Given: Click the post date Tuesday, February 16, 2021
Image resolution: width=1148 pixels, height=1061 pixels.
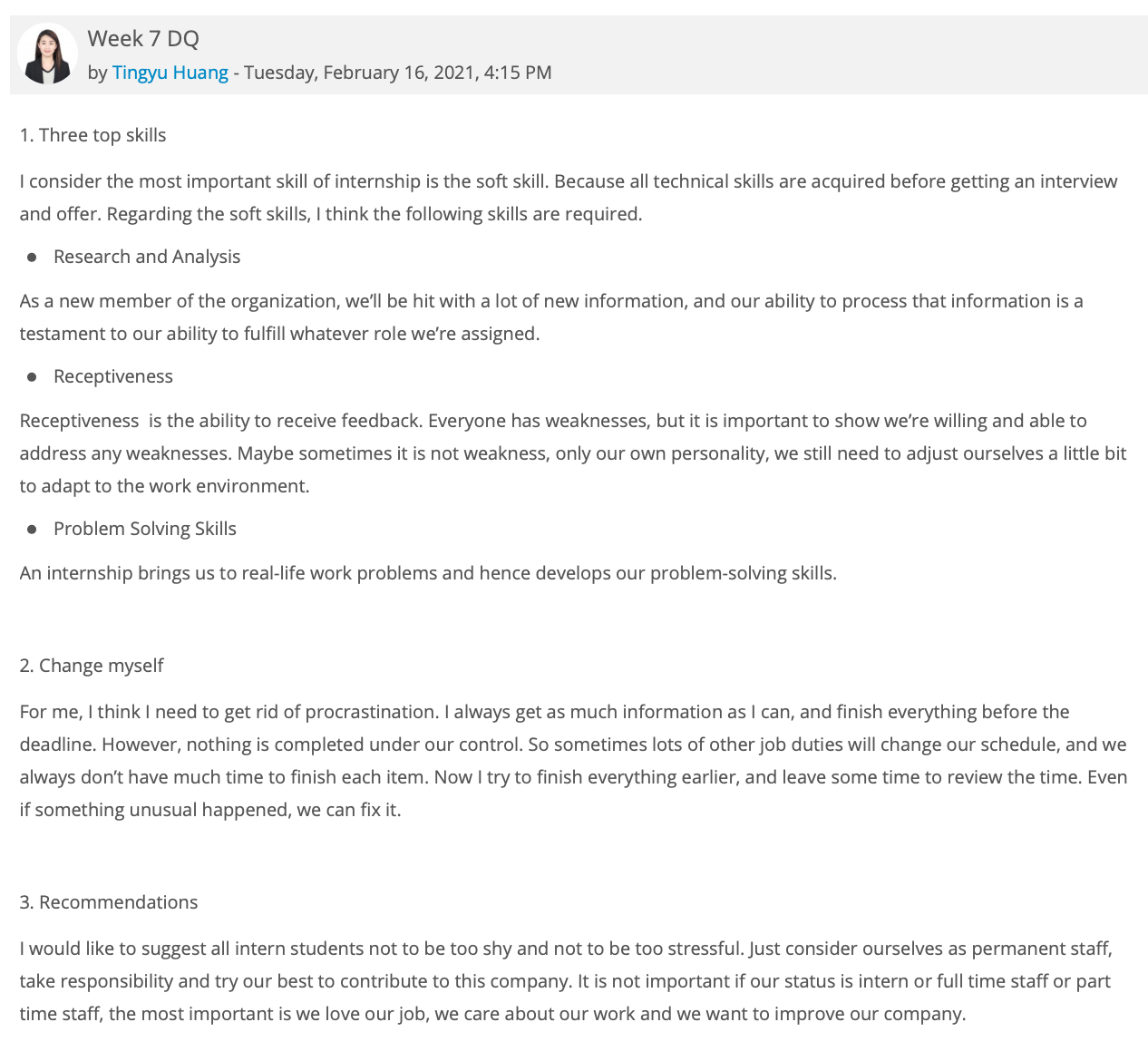Looking at the screenshot, I should click(x=361, y=73).
